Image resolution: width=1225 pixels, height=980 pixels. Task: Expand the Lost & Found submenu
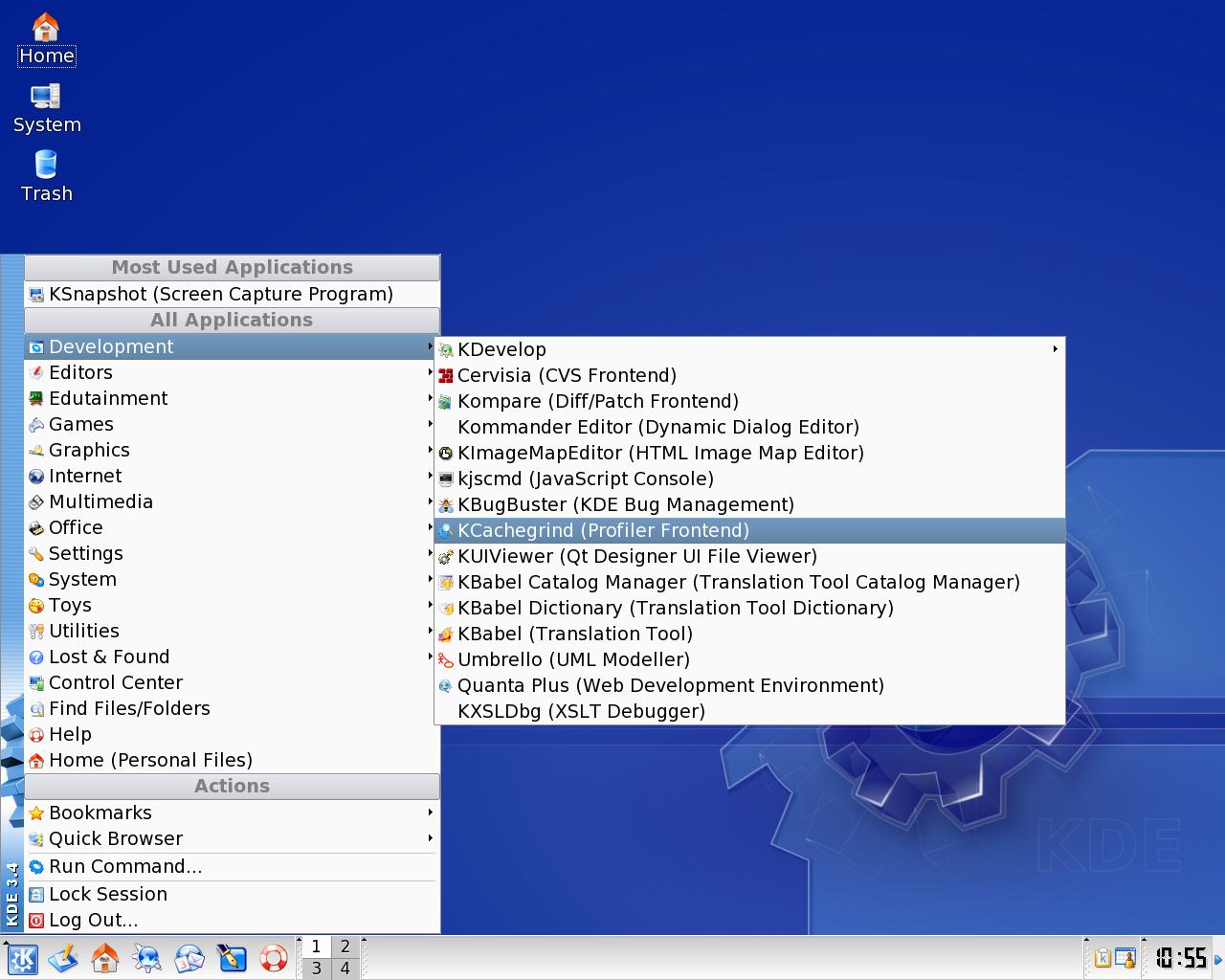click(x=232, y=657)
